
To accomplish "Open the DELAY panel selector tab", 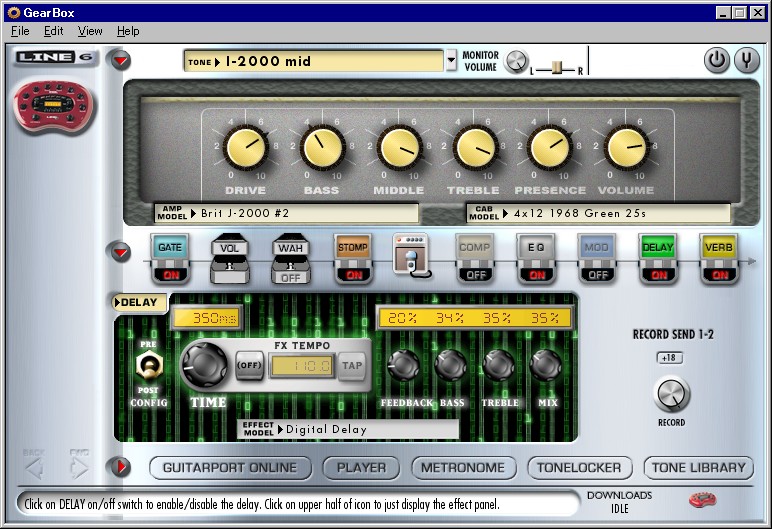I will tap(139, 302).
